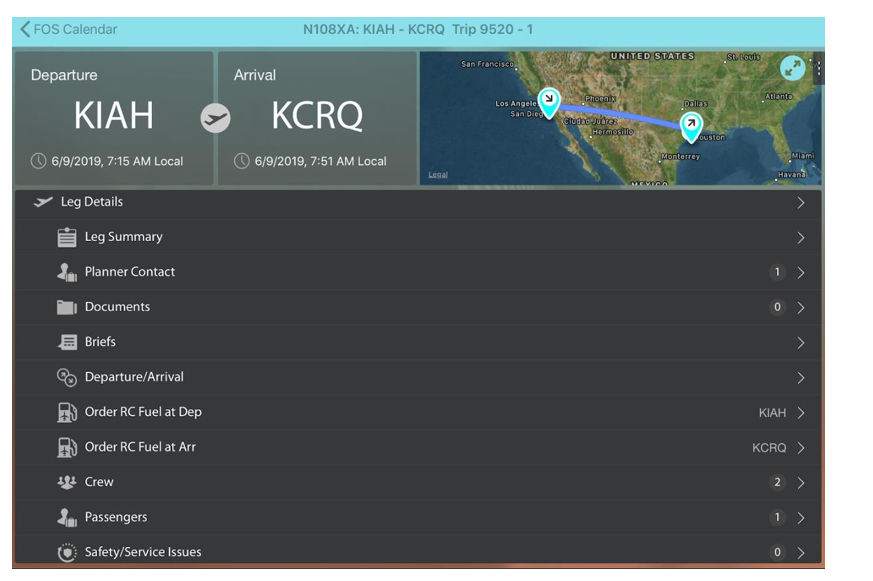Click the Planner Contact person icon

click(67, 272)
